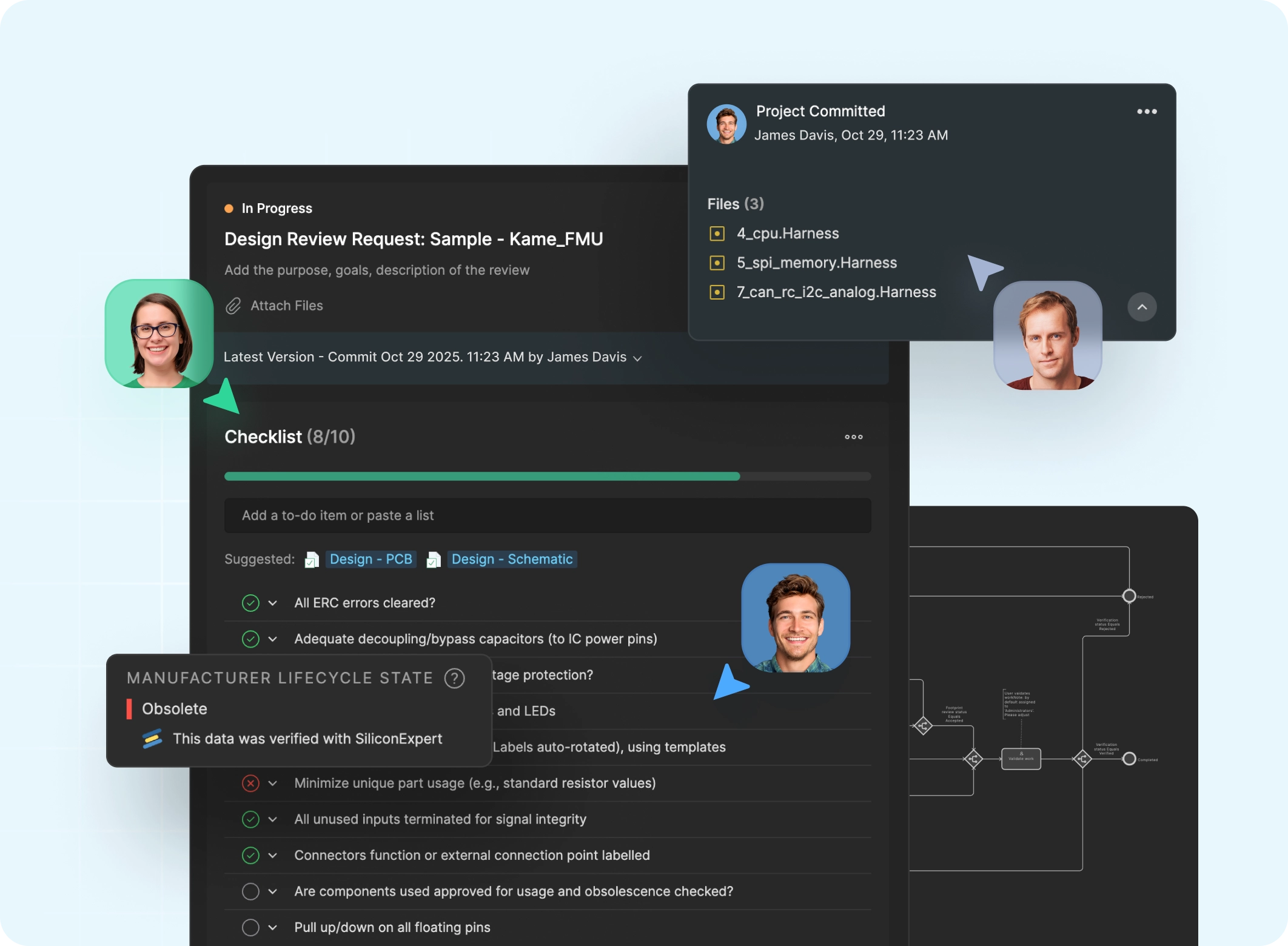This screenshot has height=946, width=1288.
Task: Click the document icon before Design - Schematic
Action: coord(434,560)
